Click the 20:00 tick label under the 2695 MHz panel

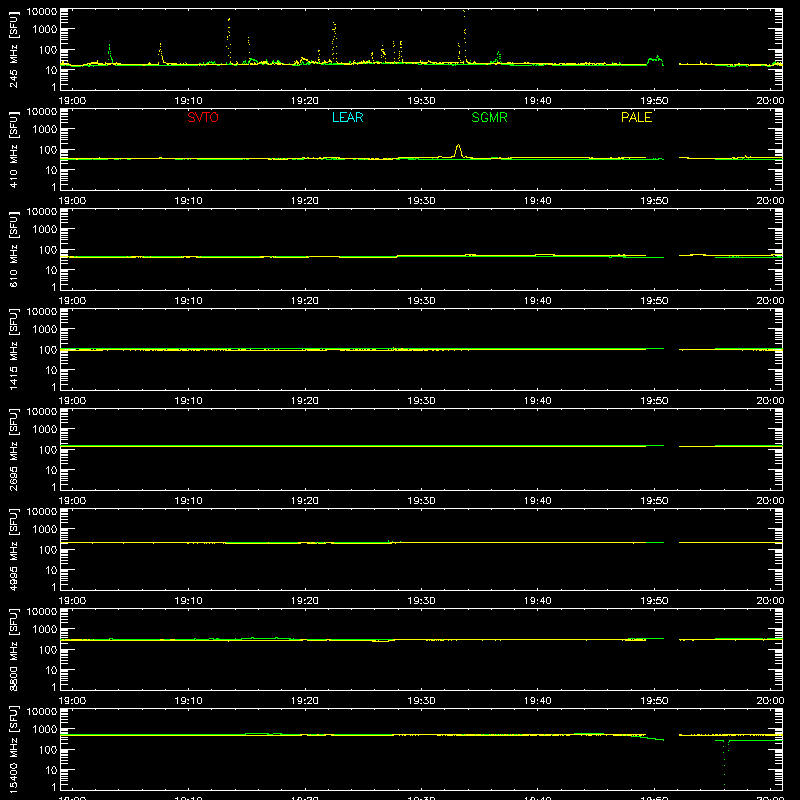click(x=770, y=501)
